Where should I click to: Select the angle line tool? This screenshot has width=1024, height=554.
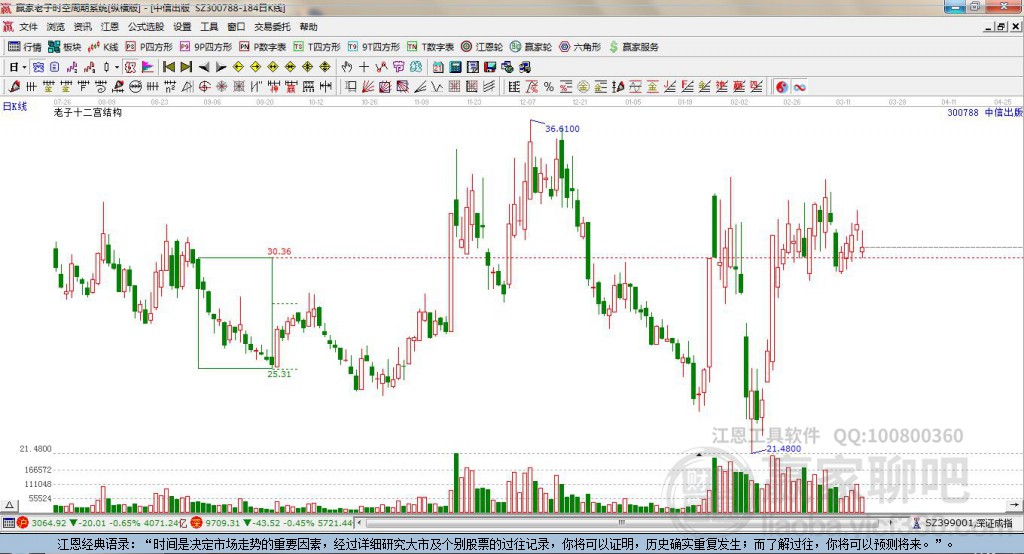(420, 86)
